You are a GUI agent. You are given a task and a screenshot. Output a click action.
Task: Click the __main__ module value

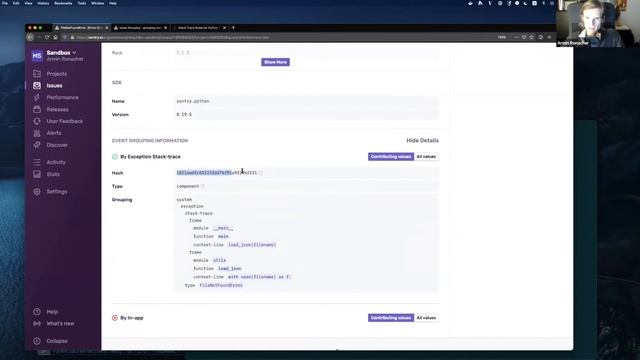(x=223, y=228)
